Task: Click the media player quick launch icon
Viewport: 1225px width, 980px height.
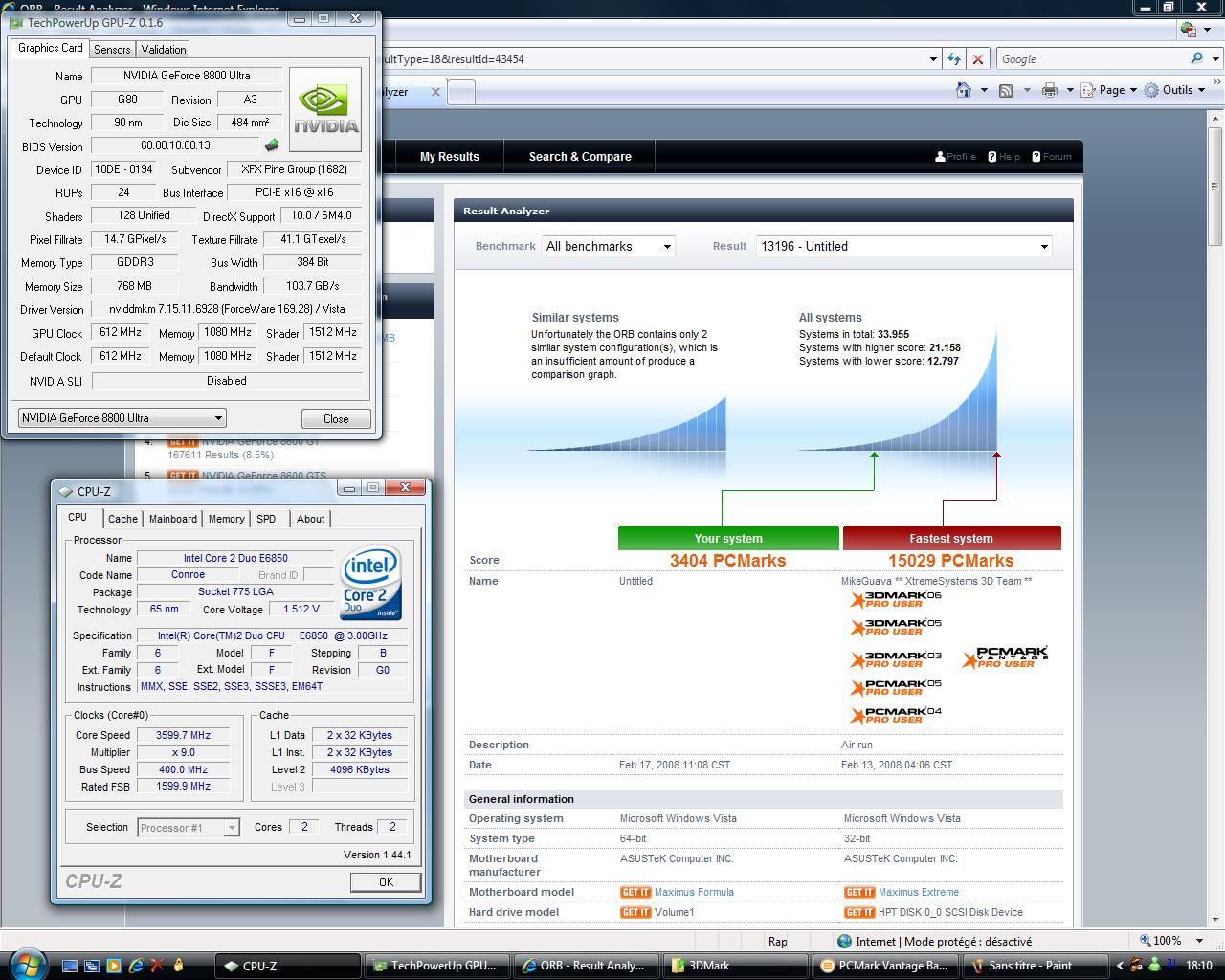Action: [x=114, y=966]
